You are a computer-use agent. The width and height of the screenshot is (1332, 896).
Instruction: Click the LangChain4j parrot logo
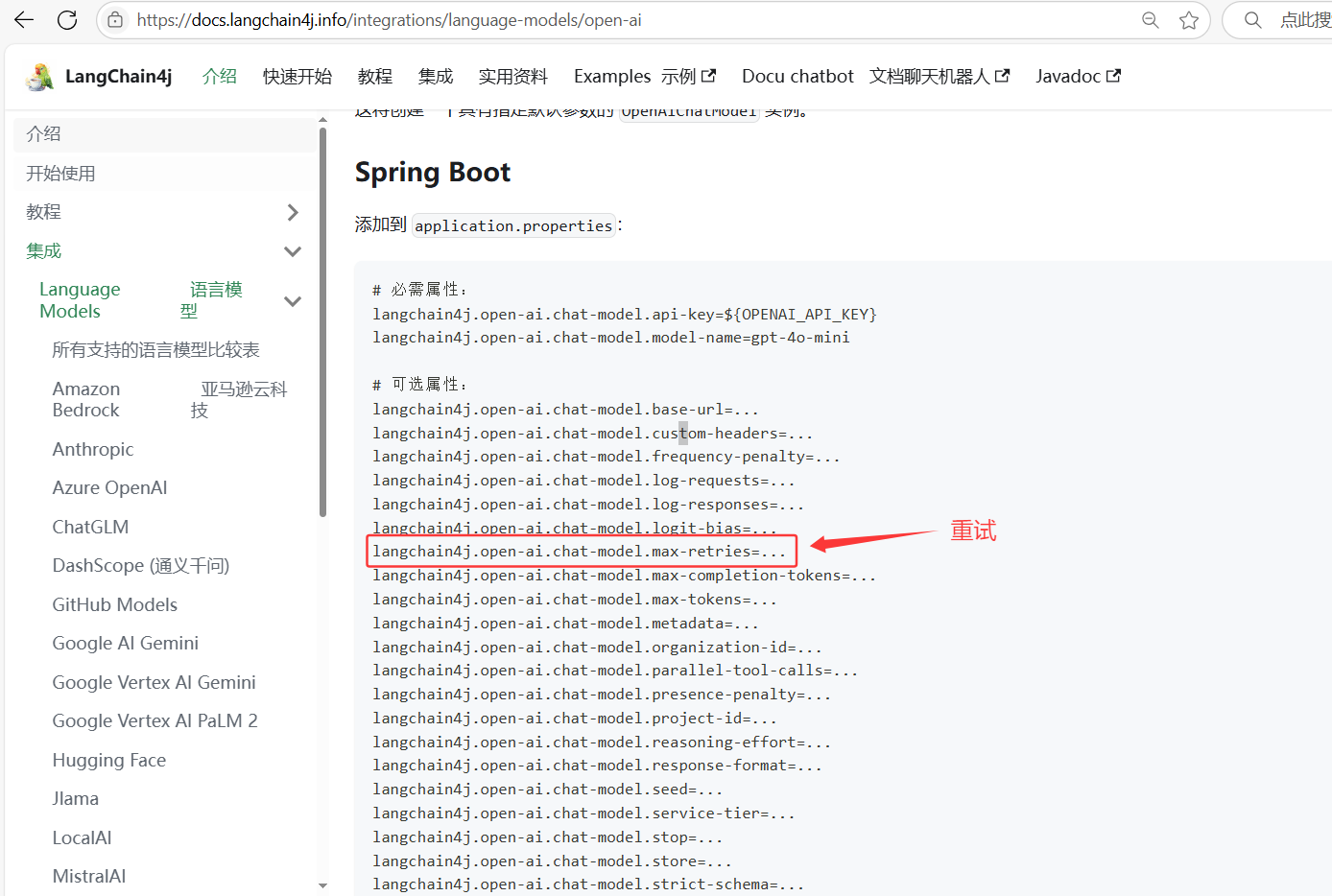click(40, 77)
